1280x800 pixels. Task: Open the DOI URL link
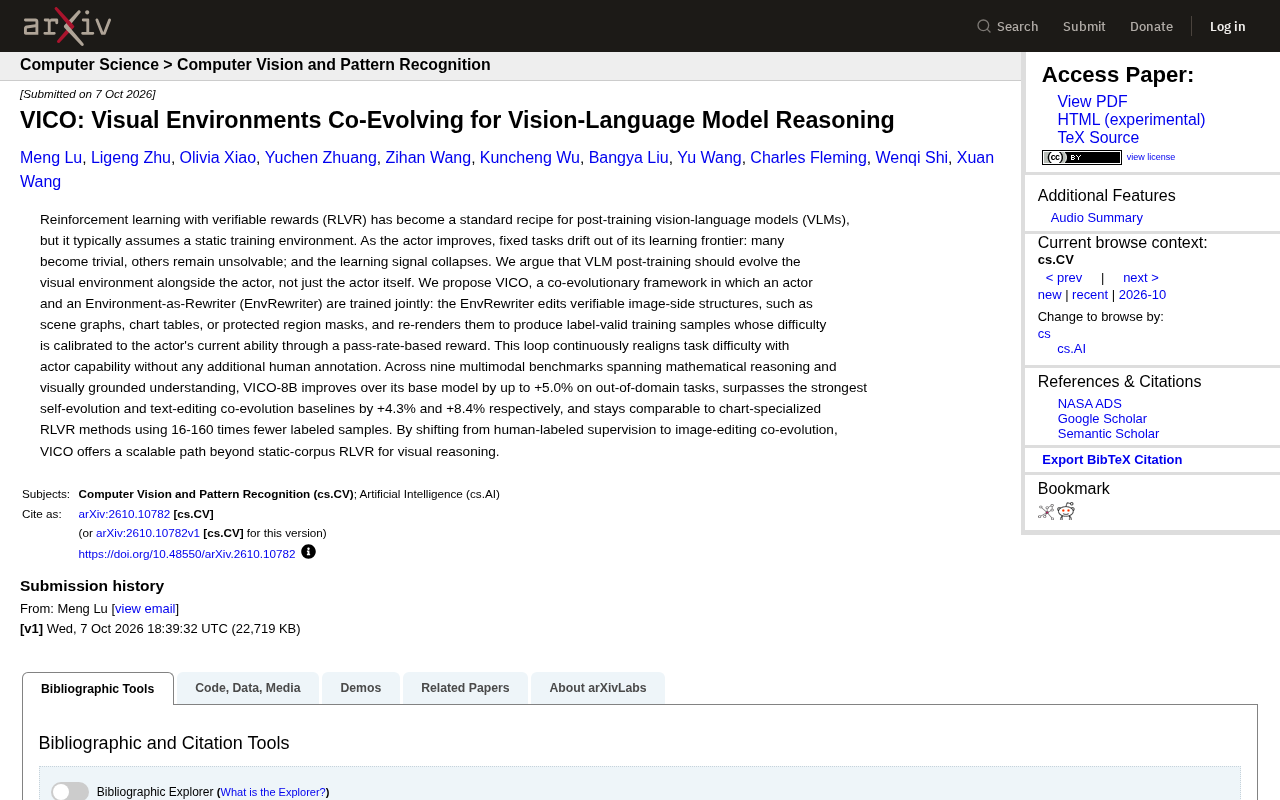187,554
